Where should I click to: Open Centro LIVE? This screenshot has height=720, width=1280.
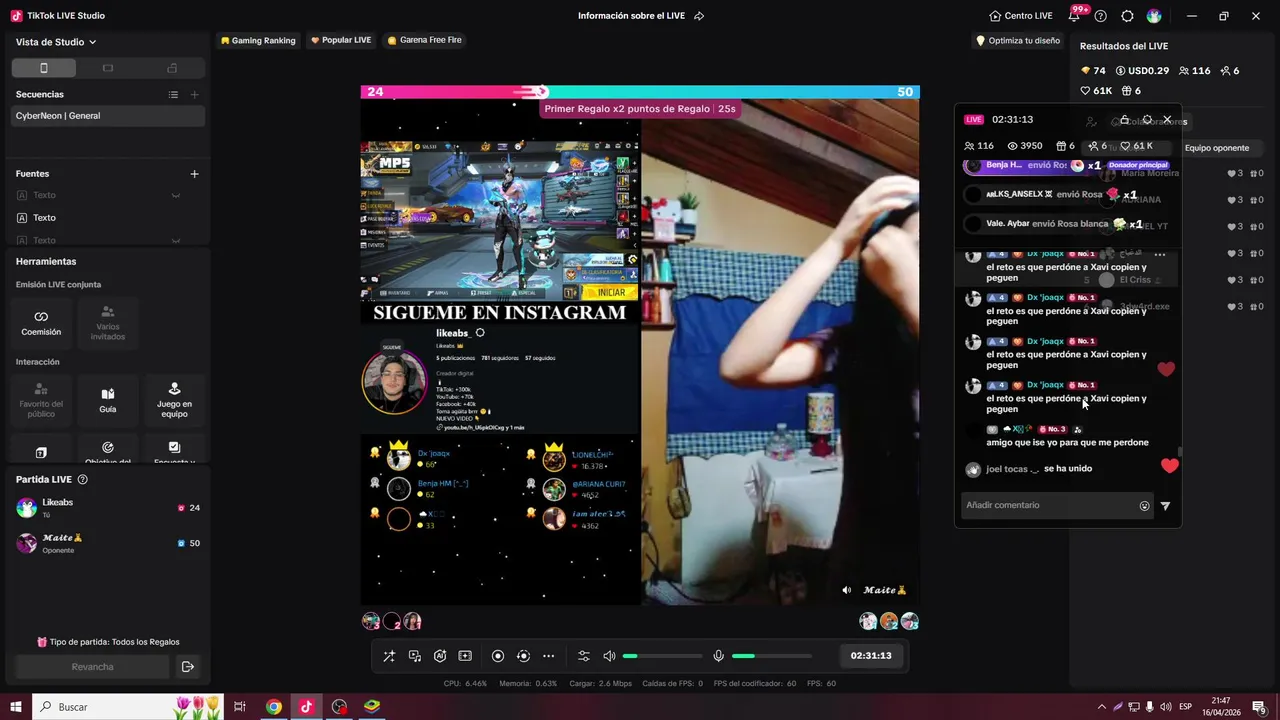point(1021,16)
